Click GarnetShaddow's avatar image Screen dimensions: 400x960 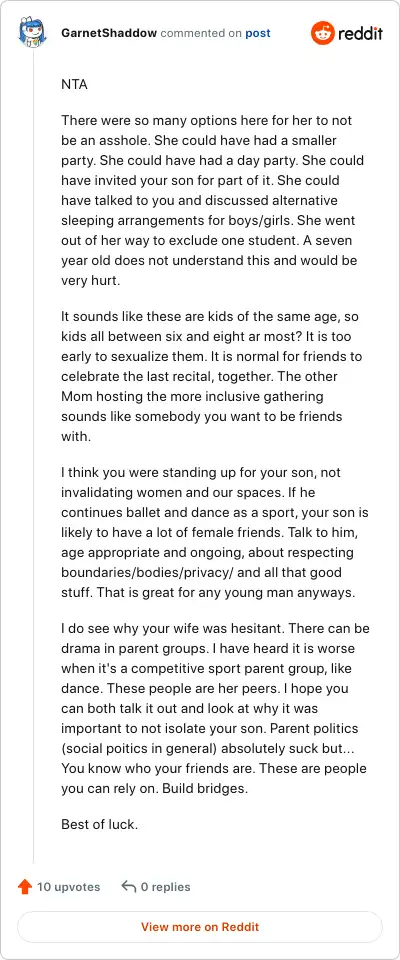coord(33,33)
